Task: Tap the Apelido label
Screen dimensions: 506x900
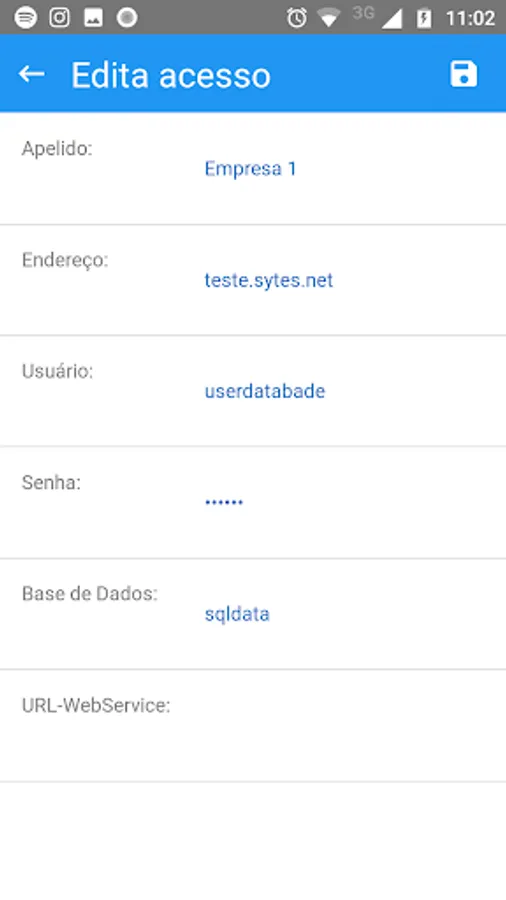Action: click(x=57, y=149)
